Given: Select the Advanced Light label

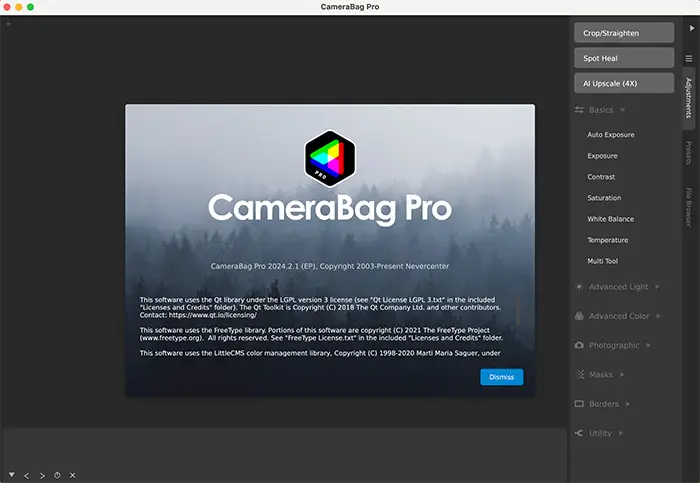Looking at the screenshot, I should [x=618, y=287].
